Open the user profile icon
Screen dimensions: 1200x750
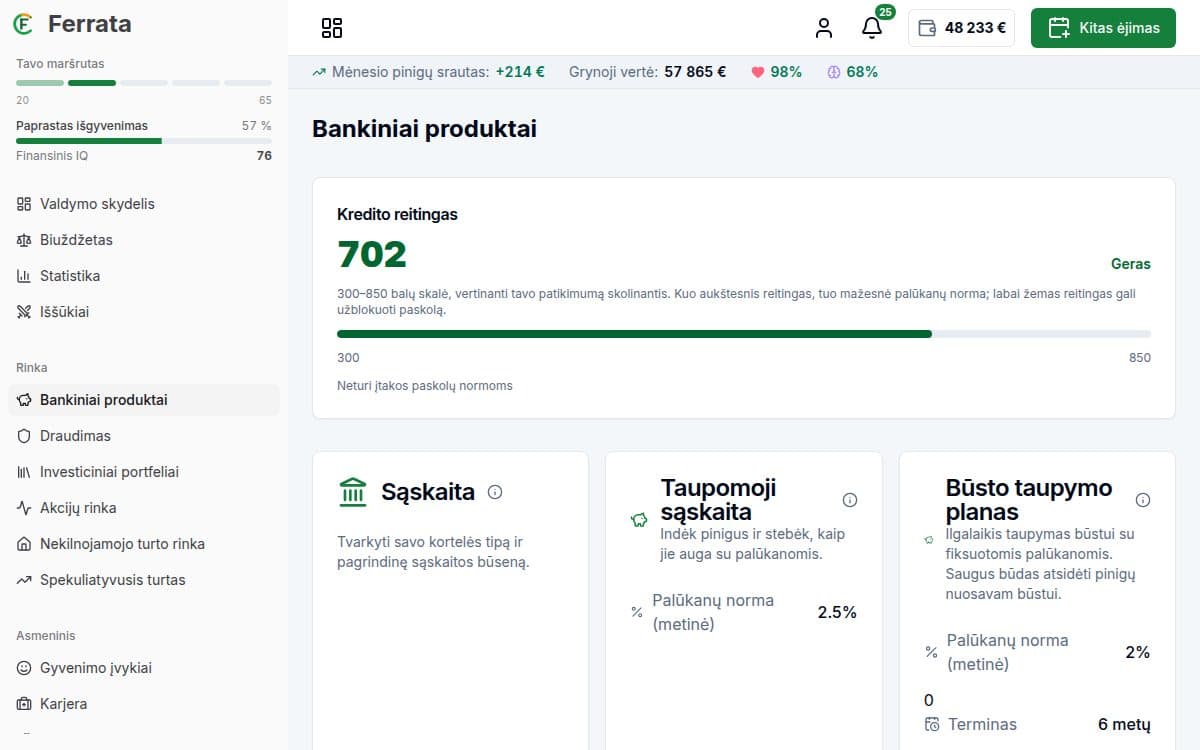(x=824, y=28)
